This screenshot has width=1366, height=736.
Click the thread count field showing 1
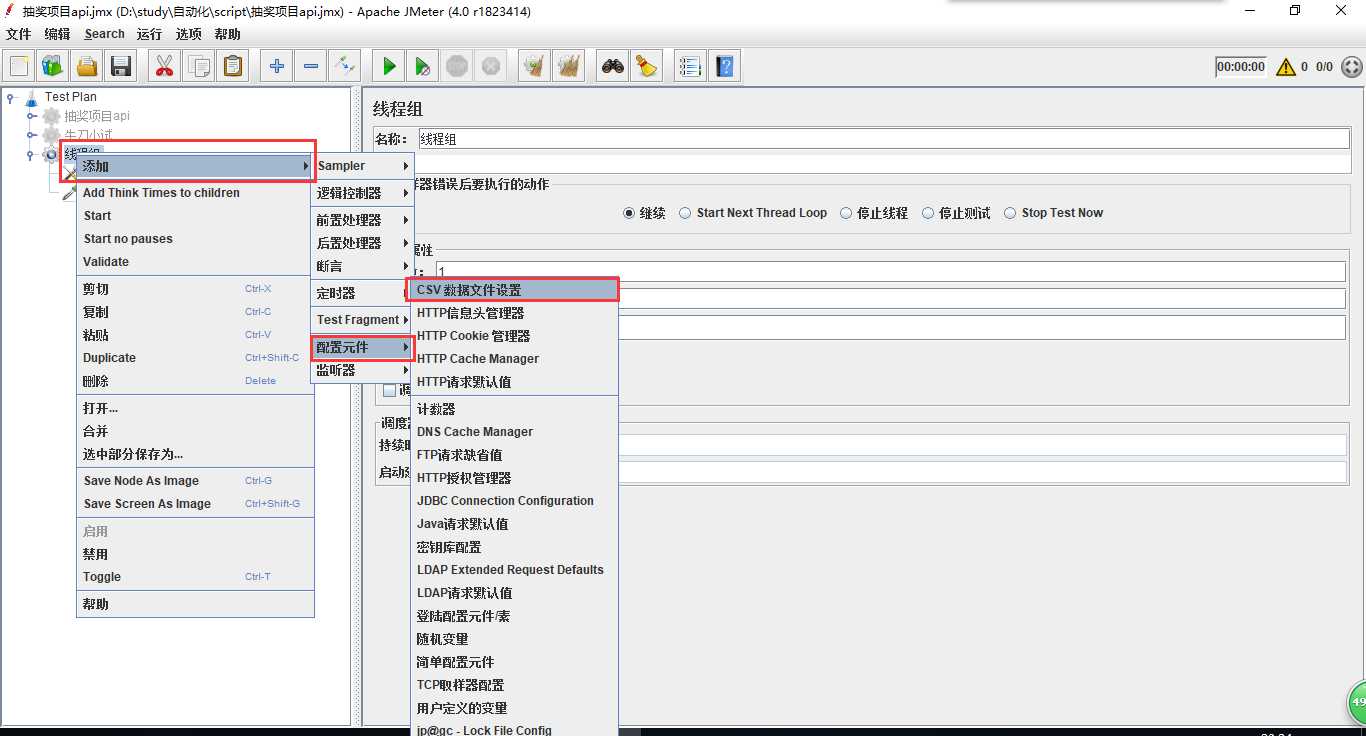[x=890, y=272]
